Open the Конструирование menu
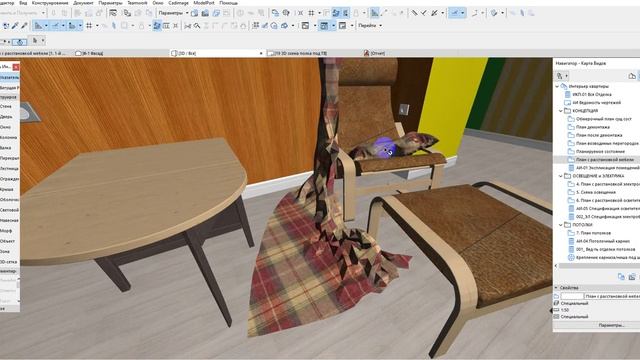 point(50,3)
